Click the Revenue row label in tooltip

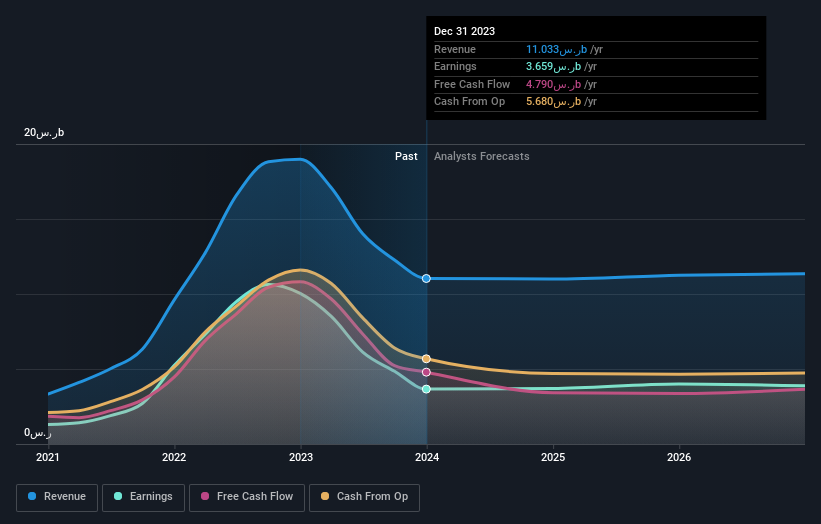(455, 49)
